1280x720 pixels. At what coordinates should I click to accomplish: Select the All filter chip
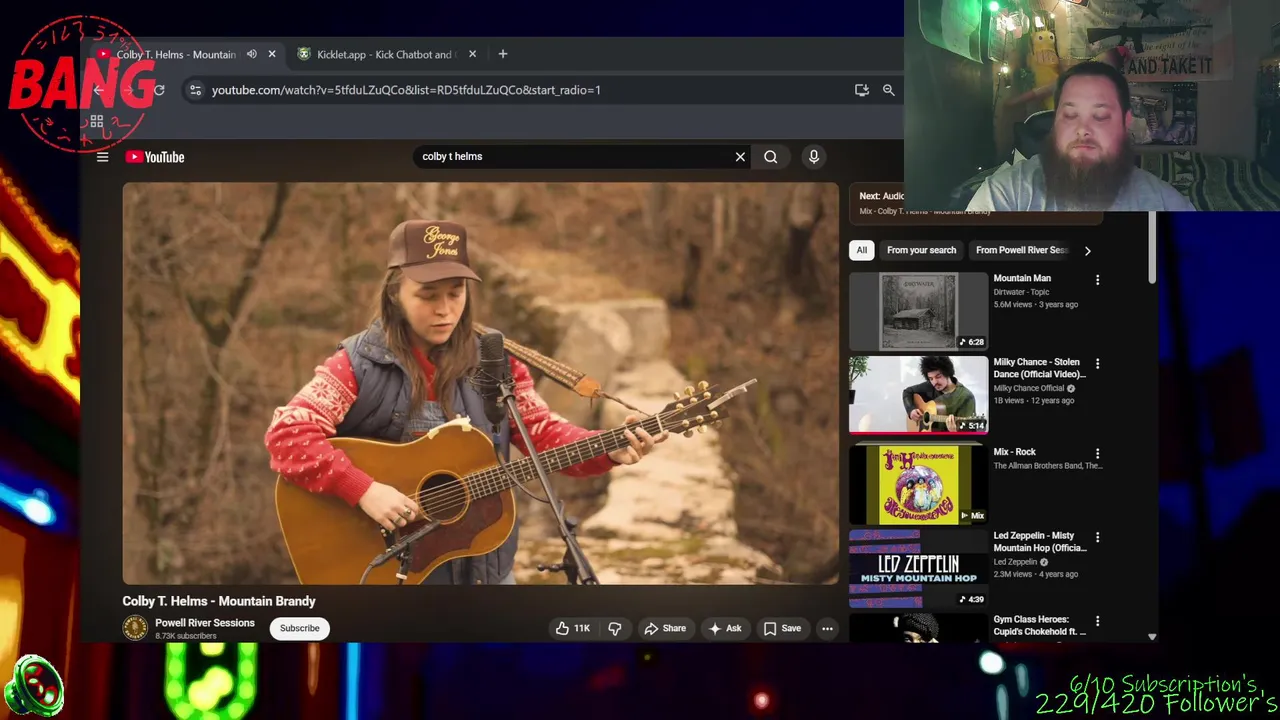point(861,250)
